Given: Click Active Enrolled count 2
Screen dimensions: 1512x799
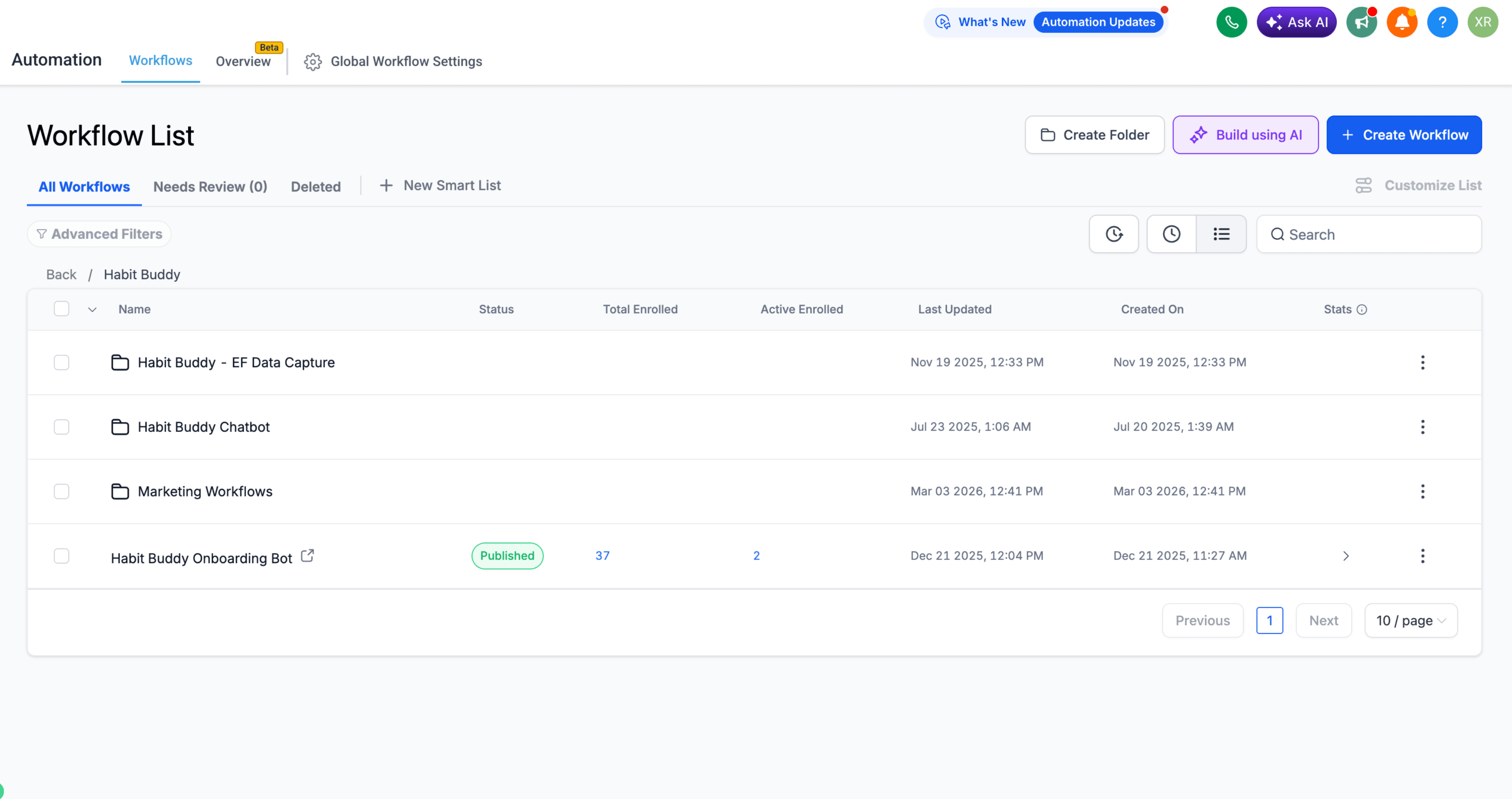Looking at the screenshot, I should click(x=756, y=556).
